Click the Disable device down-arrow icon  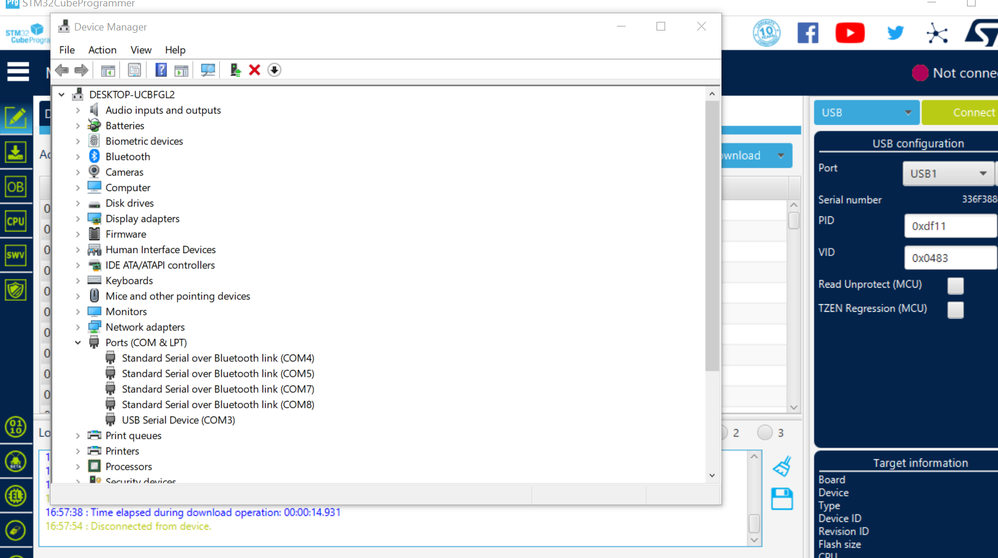(x=274, y=70)
